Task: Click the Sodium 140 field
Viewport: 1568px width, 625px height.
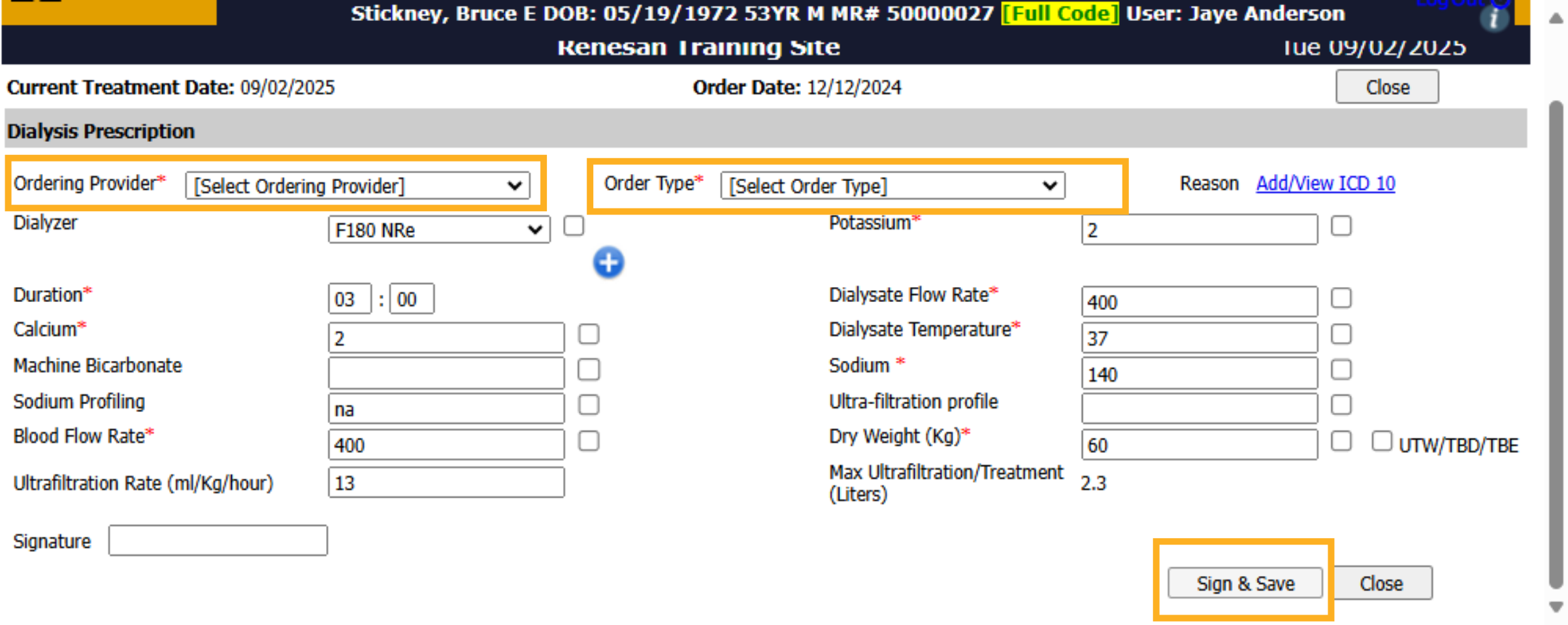Action: 1200,374
